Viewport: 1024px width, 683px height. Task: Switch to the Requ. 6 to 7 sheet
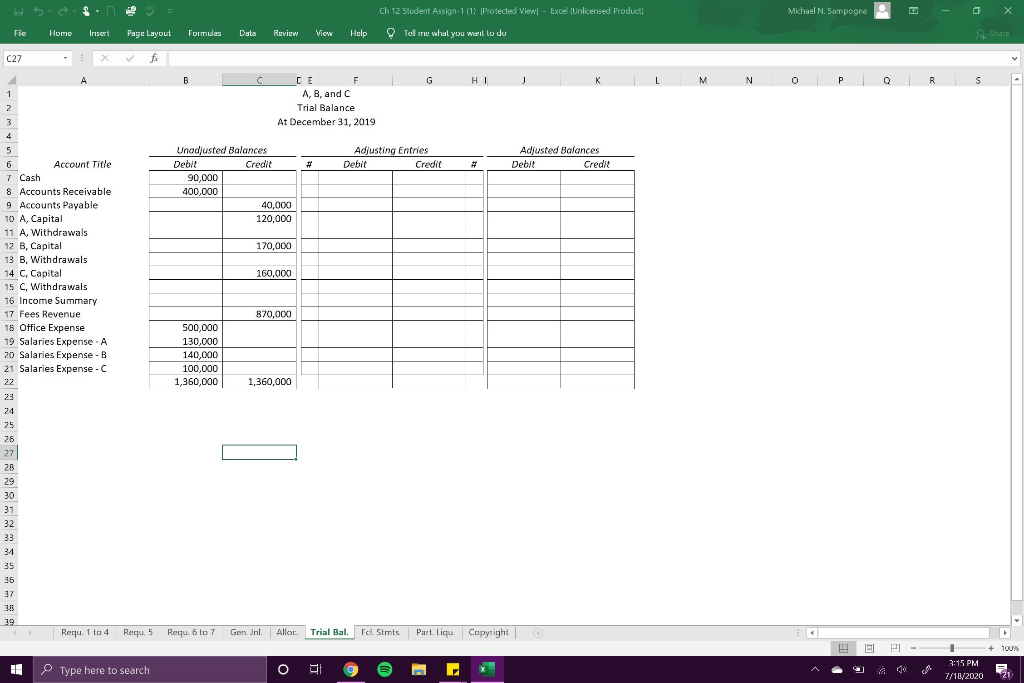(x=191, y=632)
